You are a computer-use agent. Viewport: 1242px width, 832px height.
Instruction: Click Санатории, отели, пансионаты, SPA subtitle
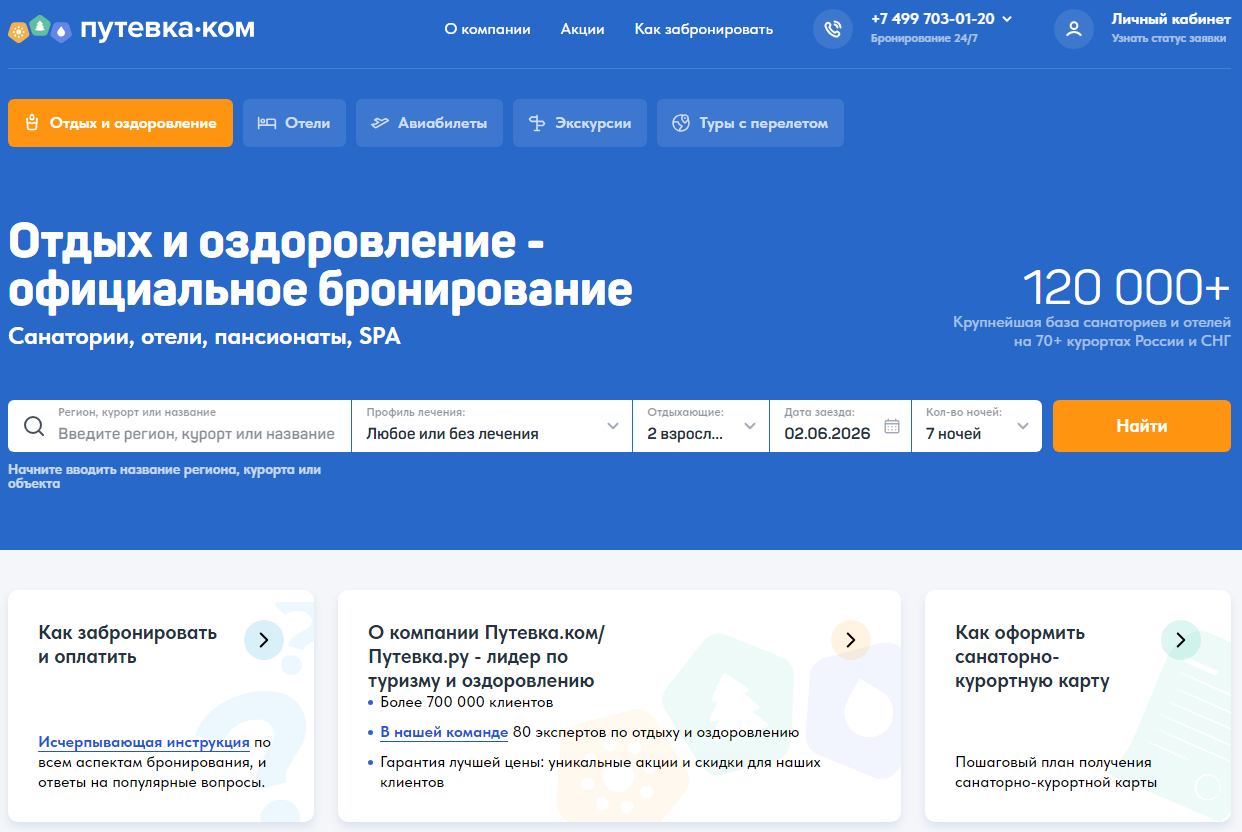point(204,337)
